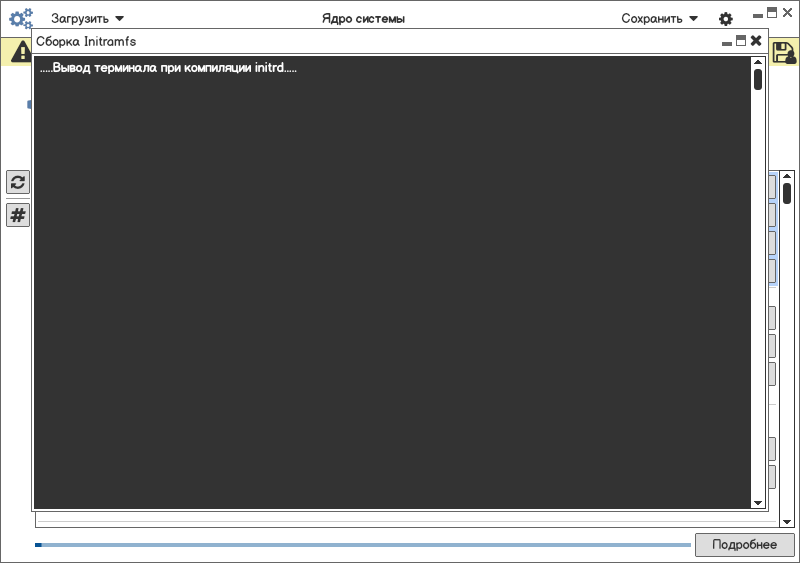The height and width of the screenshot is (563, 800).
Task: Click the main window scrollbar up arrow
Action: pyautogui.click(x=787, y=177)
